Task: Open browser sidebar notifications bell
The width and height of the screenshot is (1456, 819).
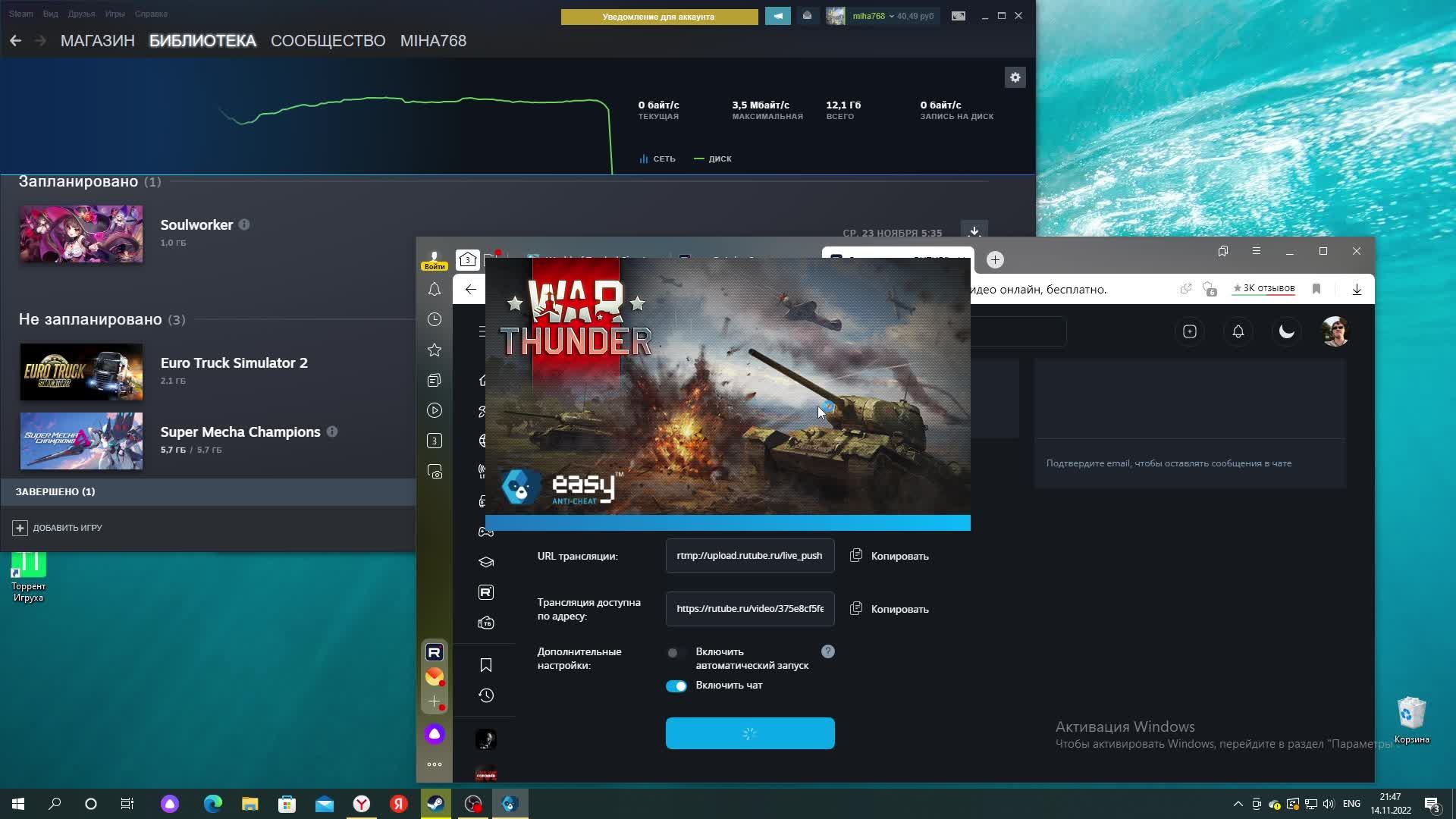Action: [x=435, y=290]
